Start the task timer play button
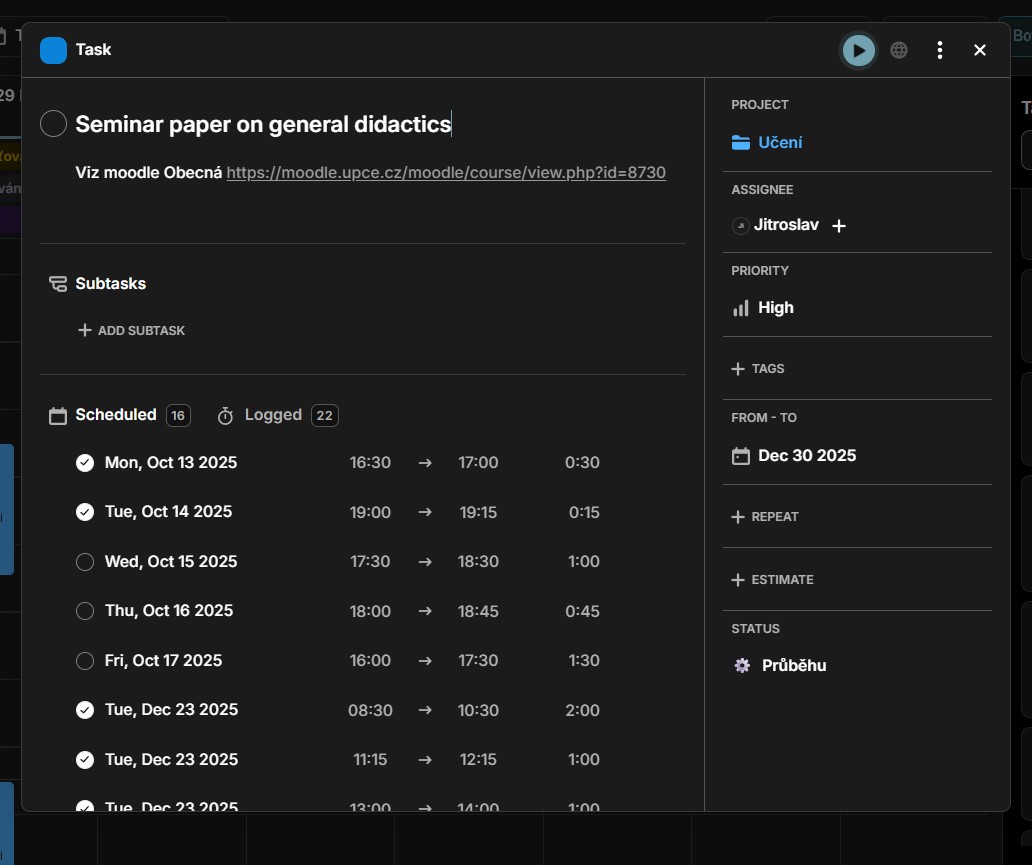The image size is (1032, 865). tap(858, 50)
